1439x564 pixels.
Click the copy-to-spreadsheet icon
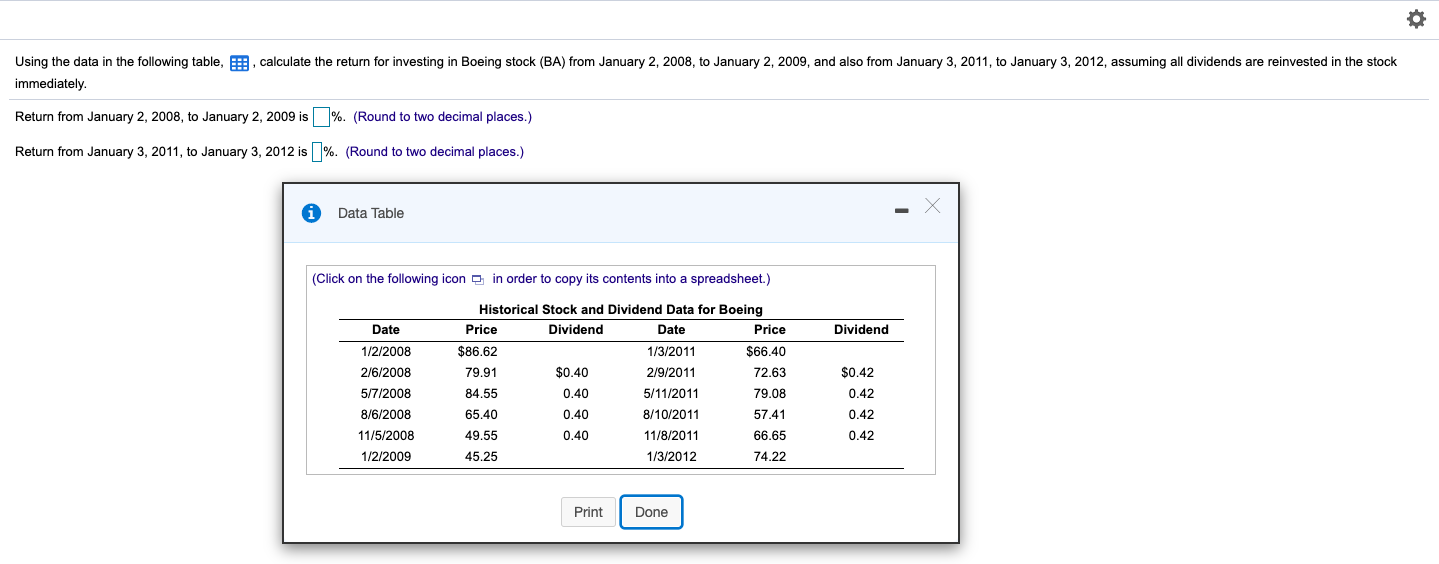[477, 279]
